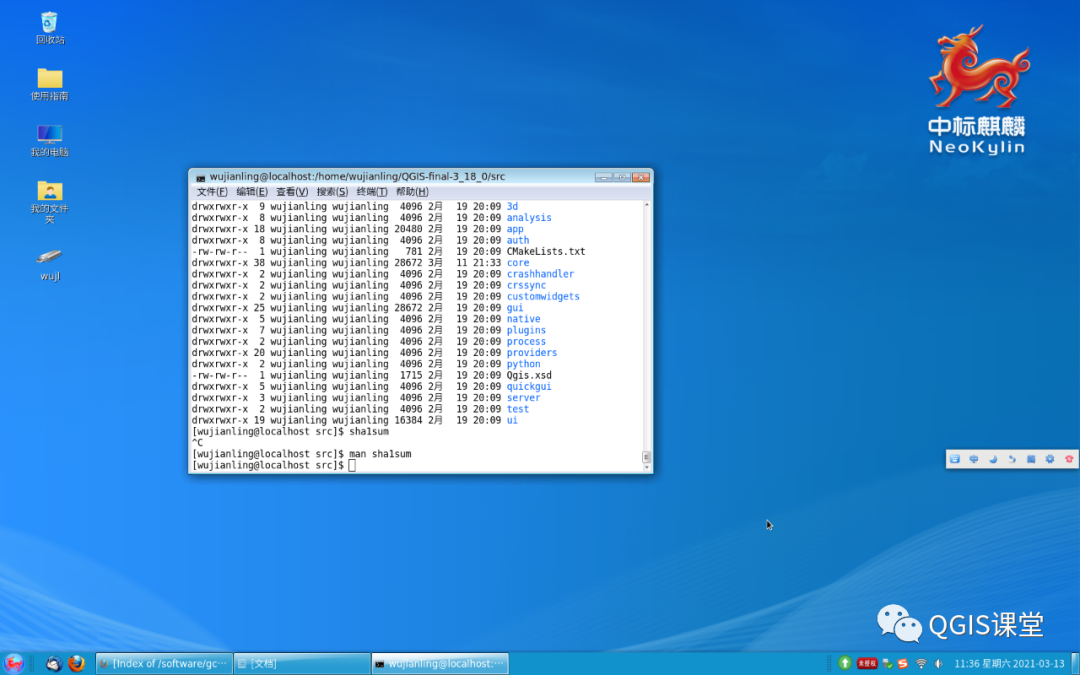Open input method settings gear icon
This screenshot has height=675, width=1080.
[x=1050, y=459]
